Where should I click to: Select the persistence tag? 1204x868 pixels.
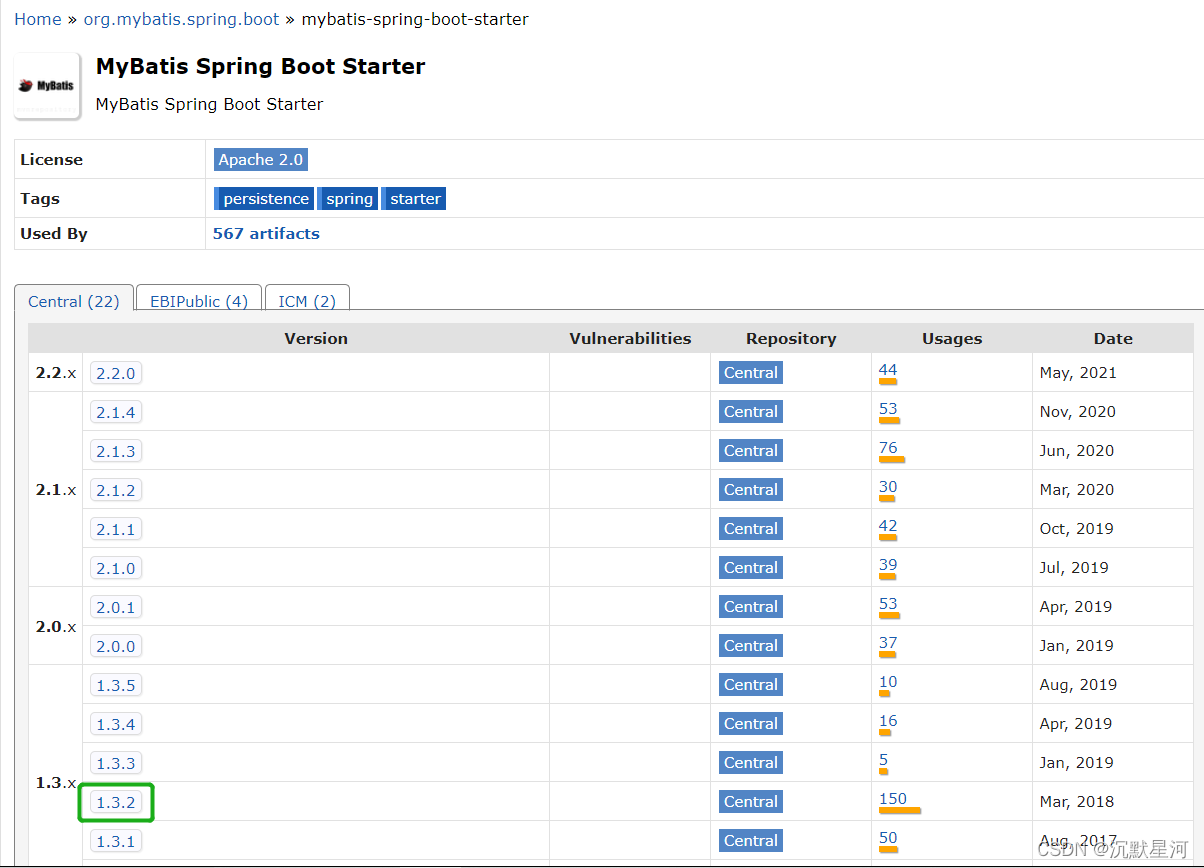[264, 199]
